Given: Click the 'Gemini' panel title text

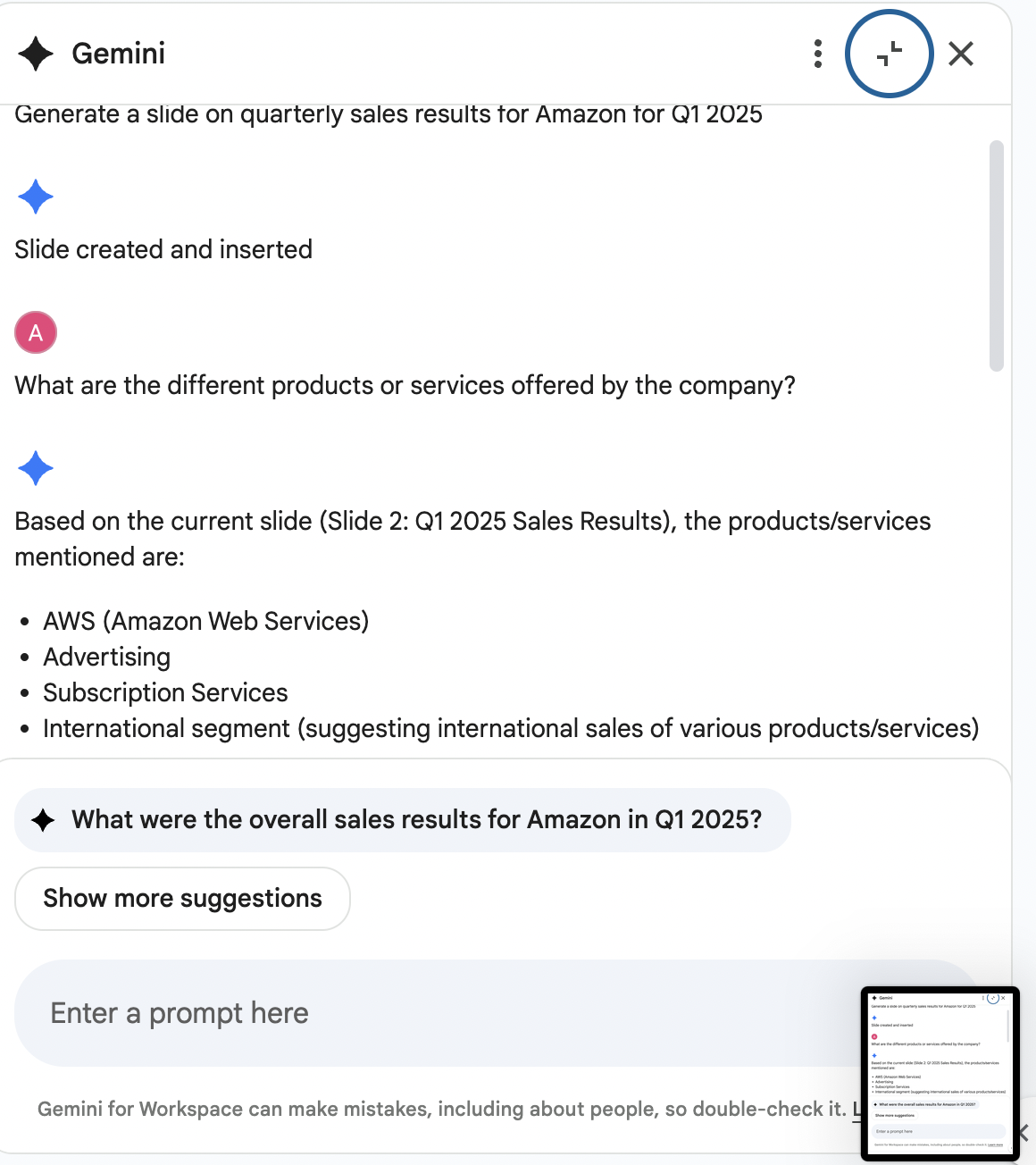Looking at the screenshot, I should click(118, 54).
